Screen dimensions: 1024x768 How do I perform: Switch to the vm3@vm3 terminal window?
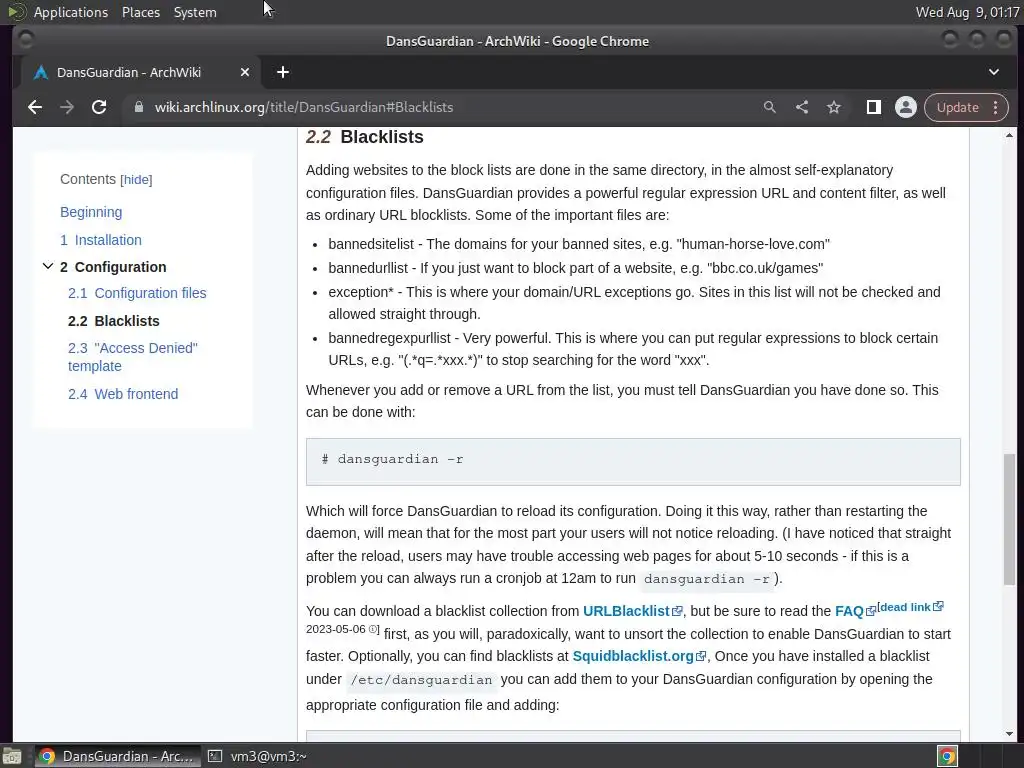pos(257,756)
